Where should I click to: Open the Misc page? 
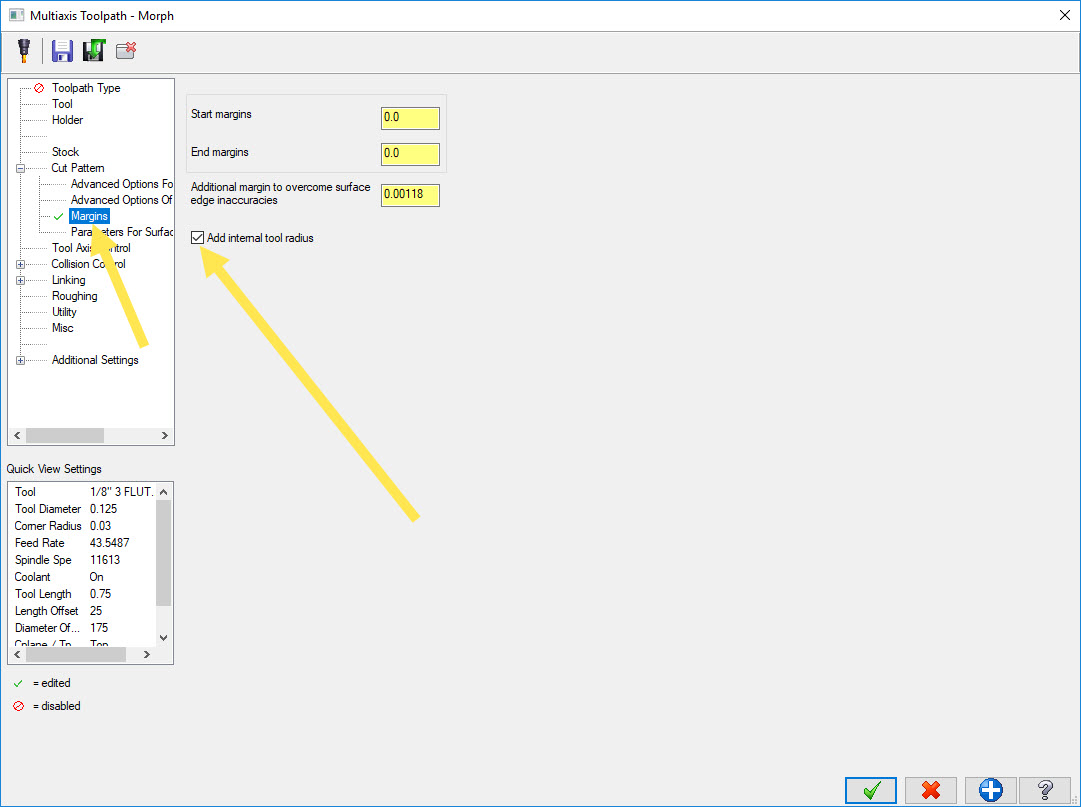(63, 328)
